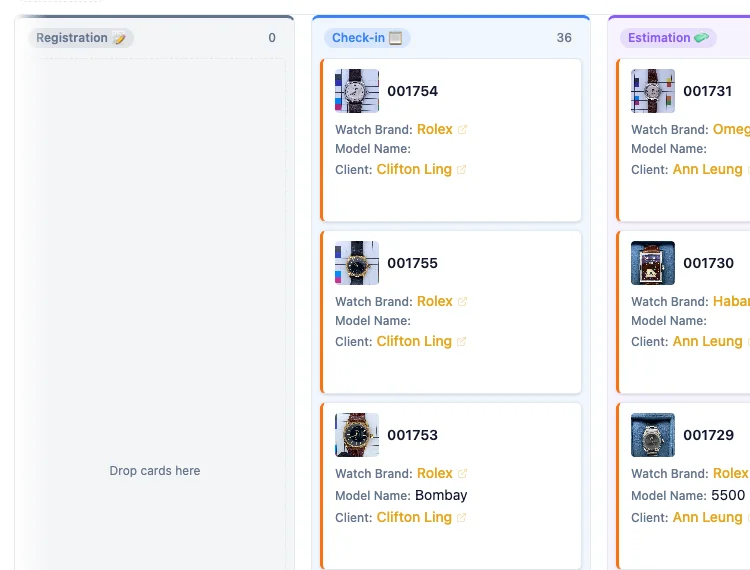
Task: Click the Clifton Ling client link on card 001754
Action: tap(414, 169)
